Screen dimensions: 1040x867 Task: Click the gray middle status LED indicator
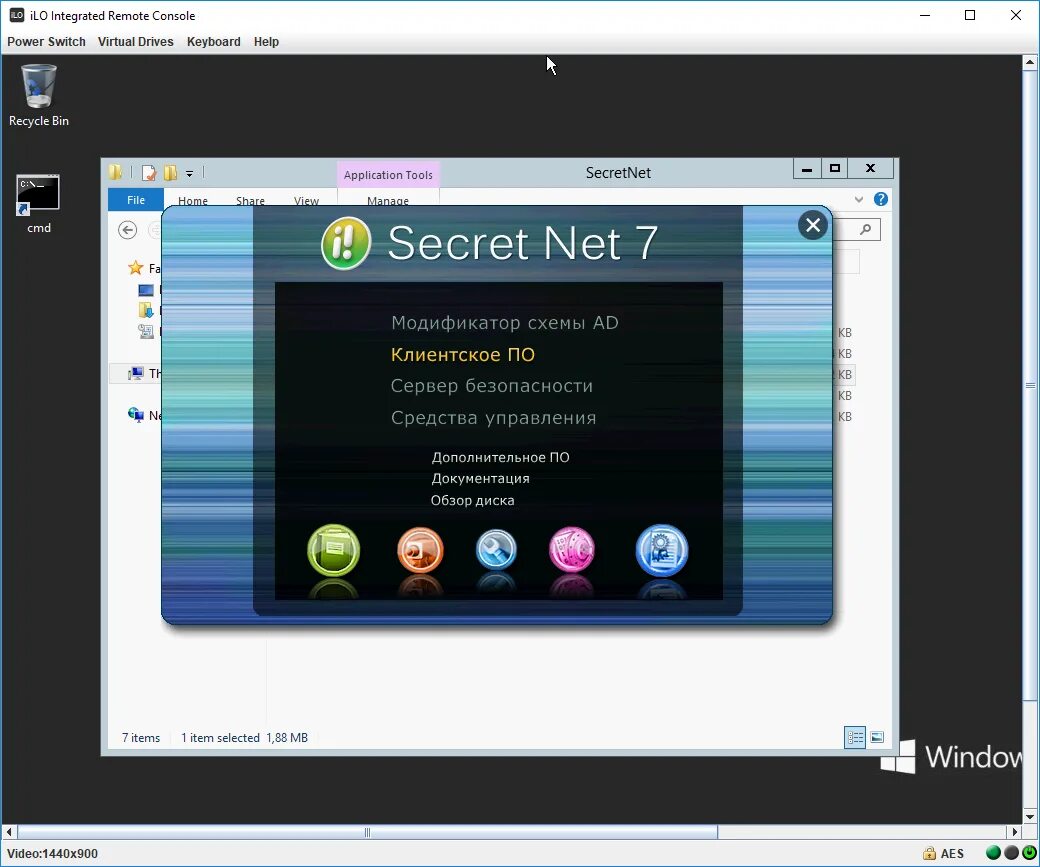(1011, 853)
